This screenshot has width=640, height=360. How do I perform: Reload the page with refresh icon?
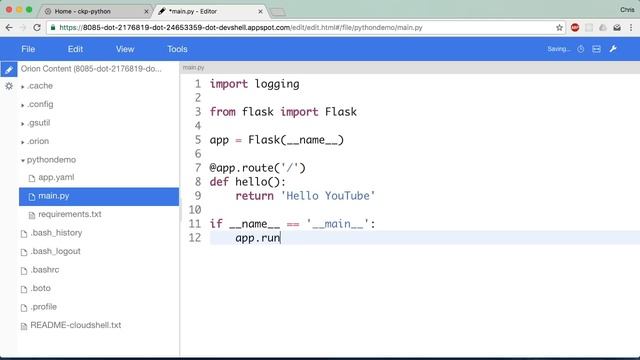click(37, 28)
